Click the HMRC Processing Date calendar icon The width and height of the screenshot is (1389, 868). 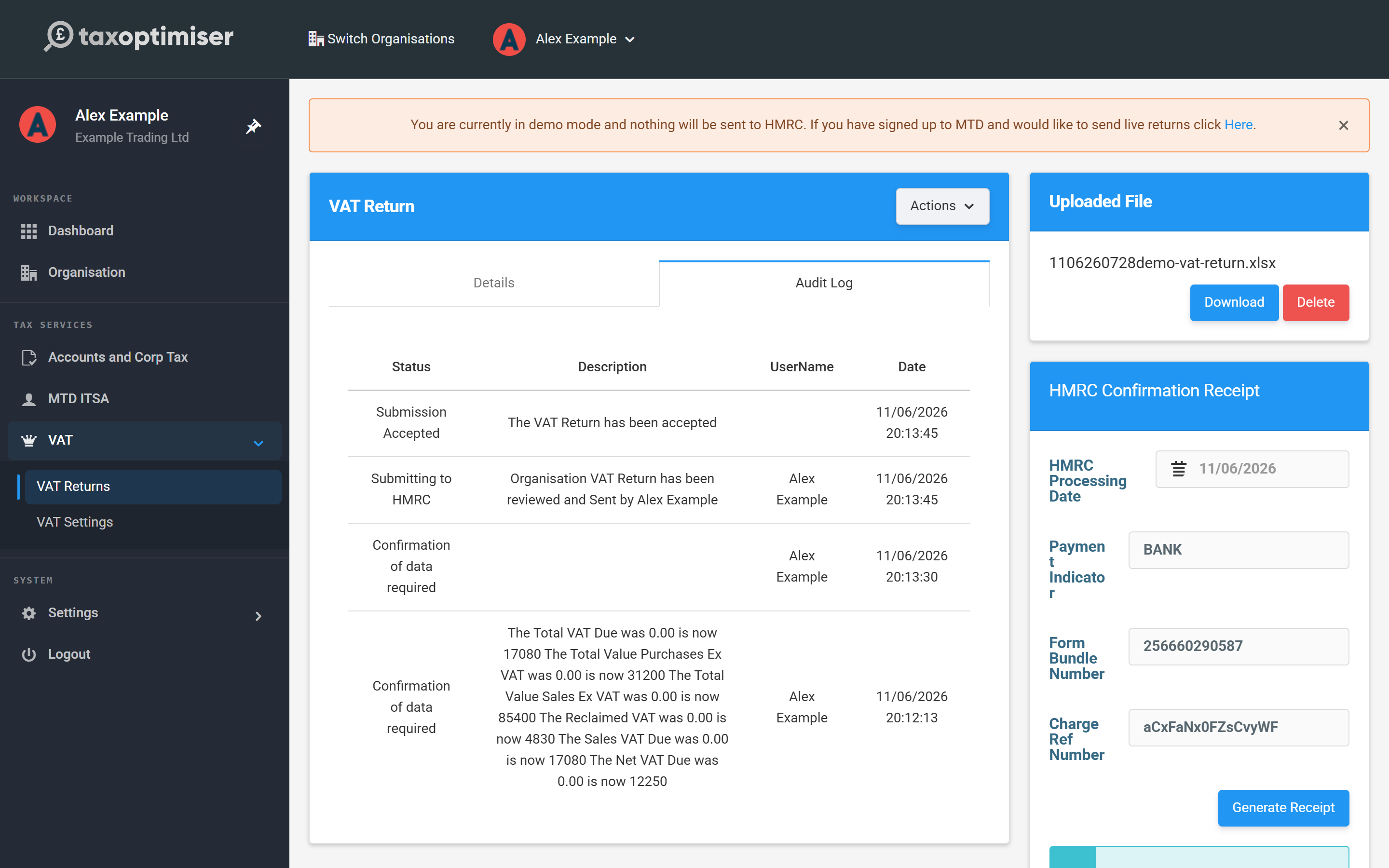pyautogui.click(x=1178, y=469)
